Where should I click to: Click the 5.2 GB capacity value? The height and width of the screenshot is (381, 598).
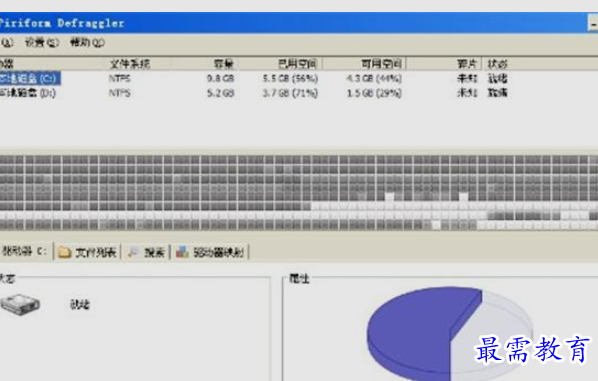click(220, 93)
